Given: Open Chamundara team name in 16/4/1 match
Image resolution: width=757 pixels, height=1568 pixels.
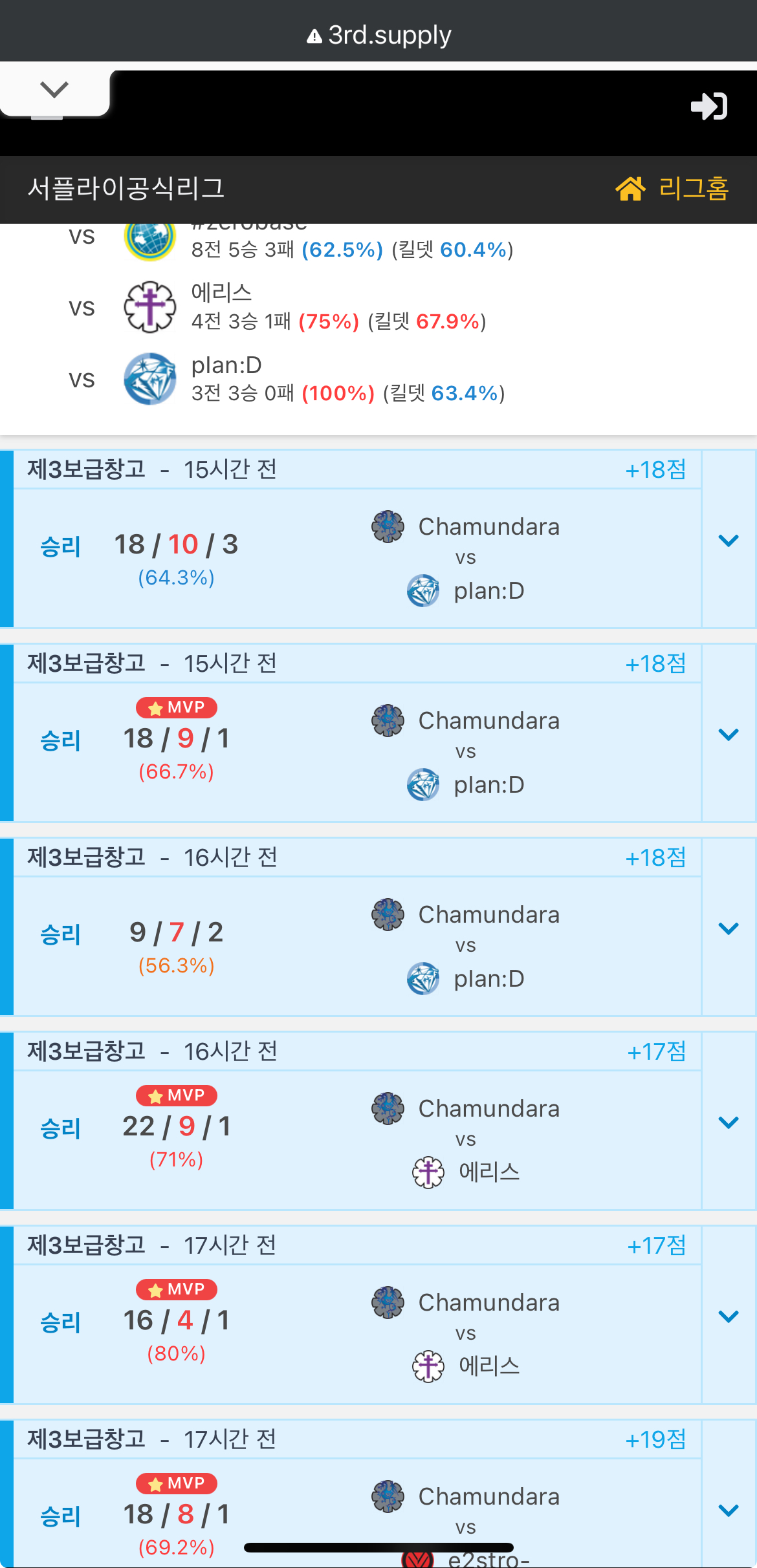Looking at the screenshot, I should (x=488, y=1302).
